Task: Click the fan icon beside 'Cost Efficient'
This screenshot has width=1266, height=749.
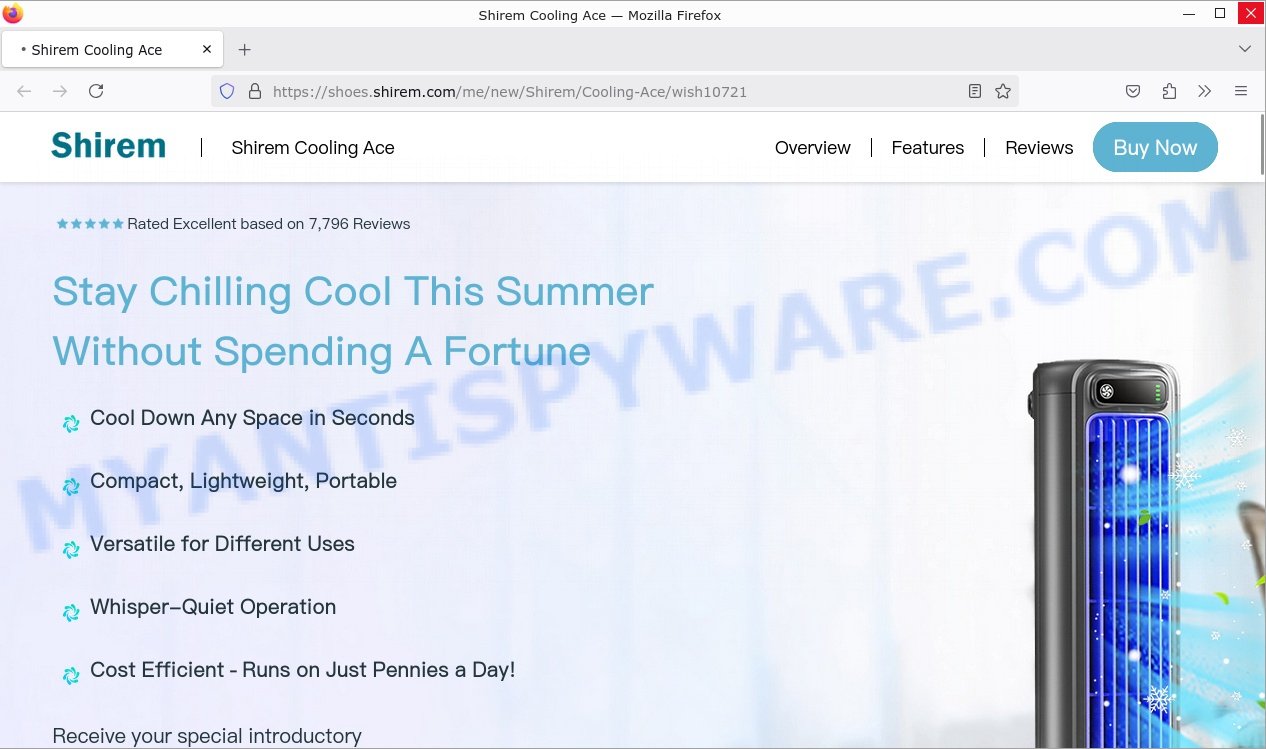Action: tap(71, 676)
